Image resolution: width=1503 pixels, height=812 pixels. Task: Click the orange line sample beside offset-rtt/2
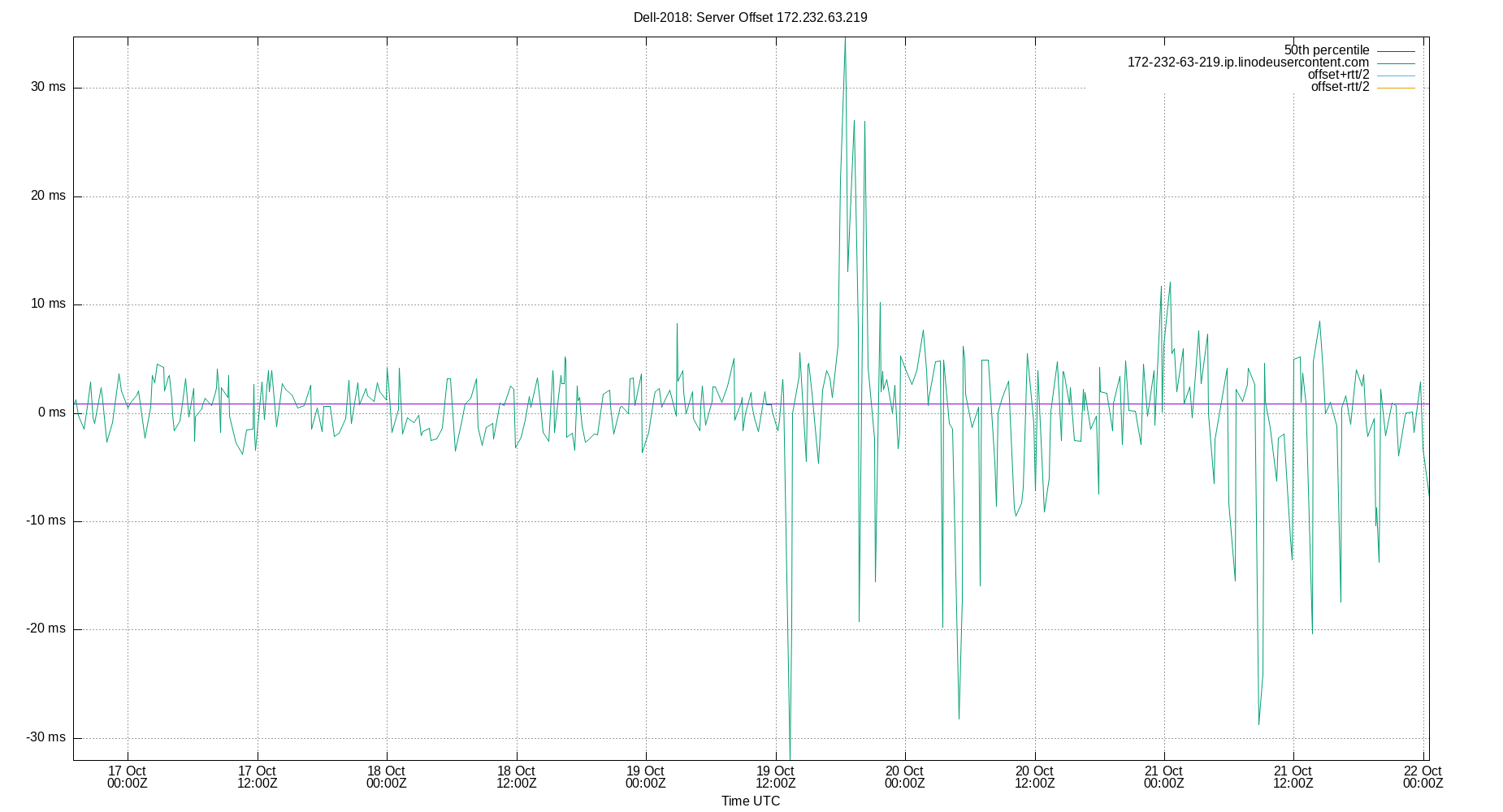coord(1396,88)
